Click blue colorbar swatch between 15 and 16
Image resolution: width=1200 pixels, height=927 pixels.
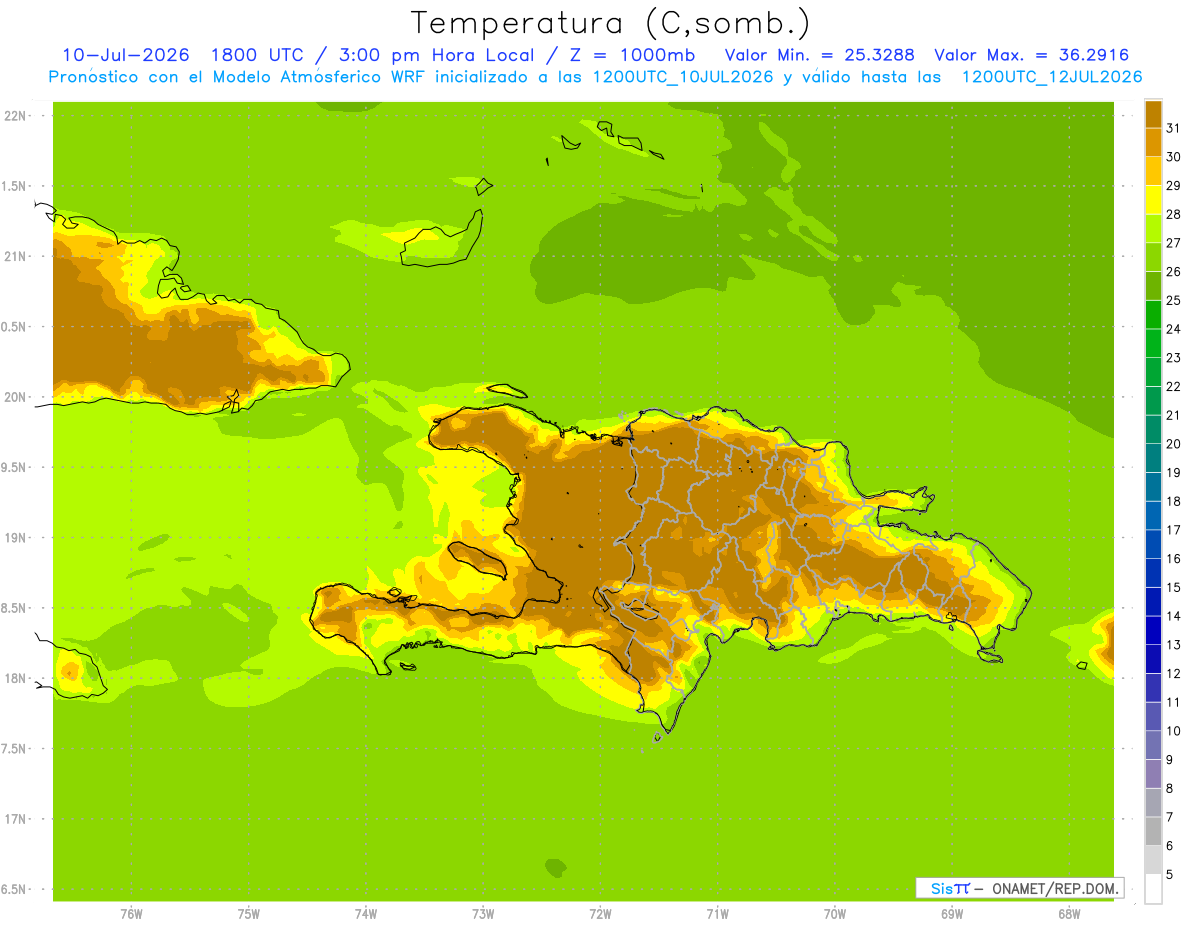coord(1153,573)
